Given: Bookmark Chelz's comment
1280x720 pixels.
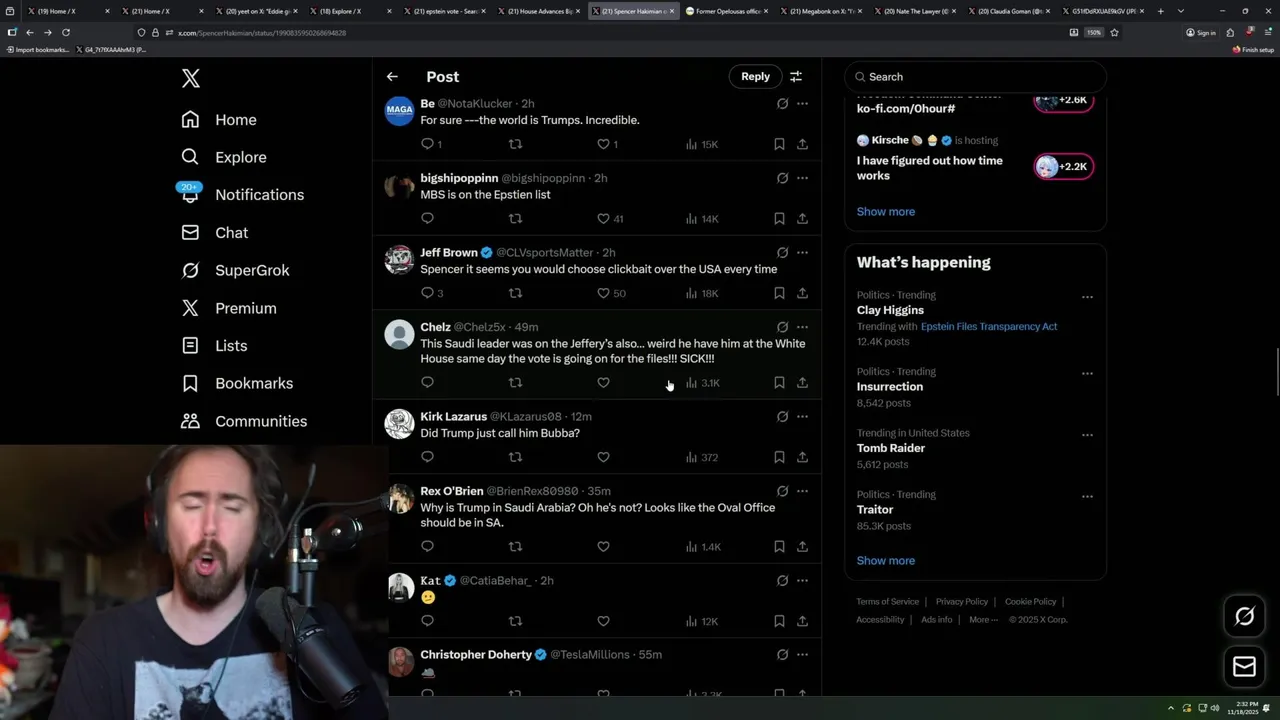Looking at the screenshot, I should [779, 382].
